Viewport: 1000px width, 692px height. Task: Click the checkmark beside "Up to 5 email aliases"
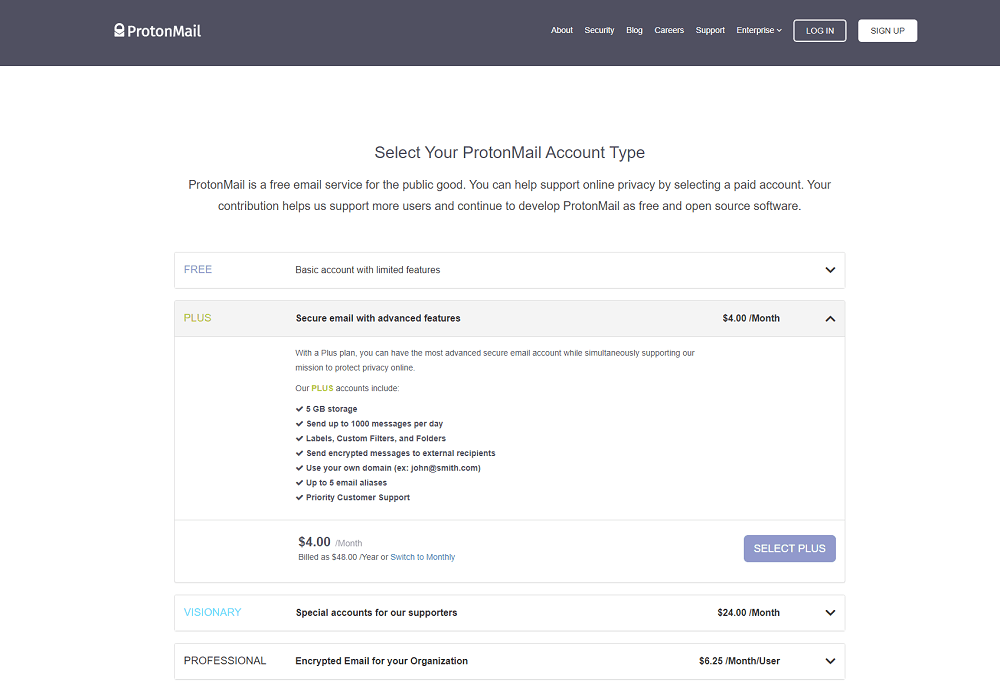pyautogui.click(x=299, y=482)
